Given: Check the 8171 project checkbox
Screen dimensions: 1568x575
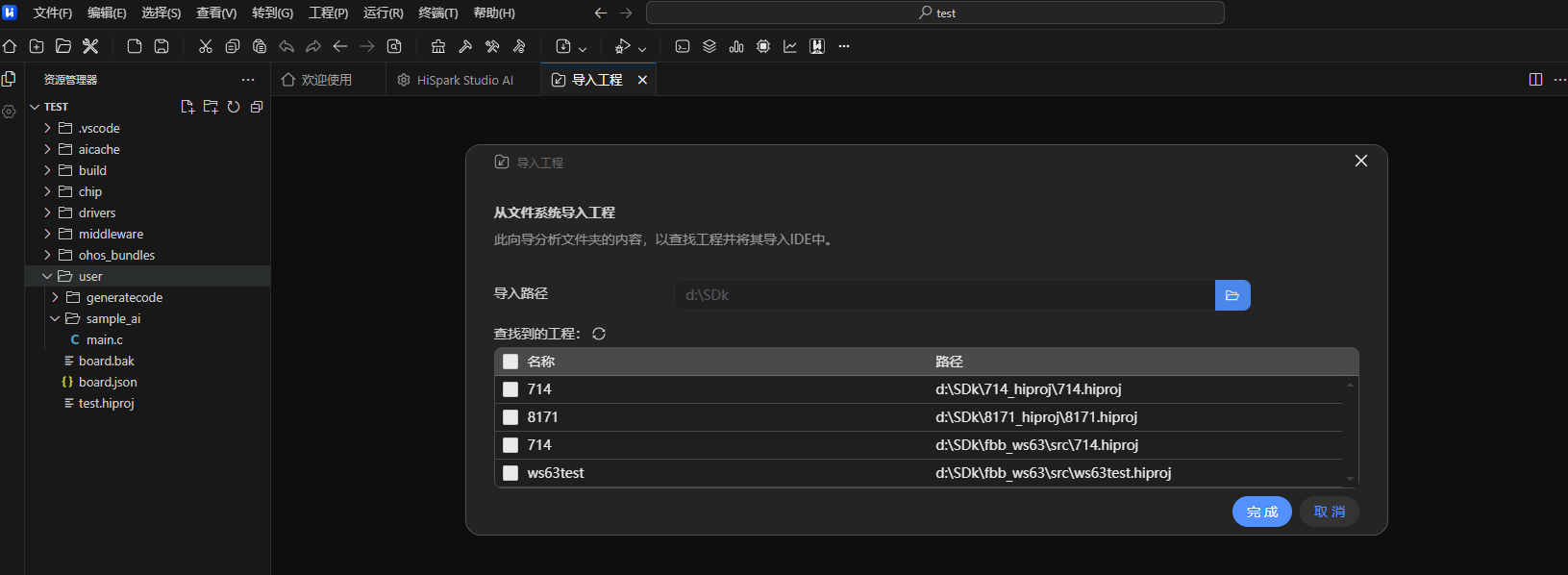Looking at the screenshot, I should (510, 417).
